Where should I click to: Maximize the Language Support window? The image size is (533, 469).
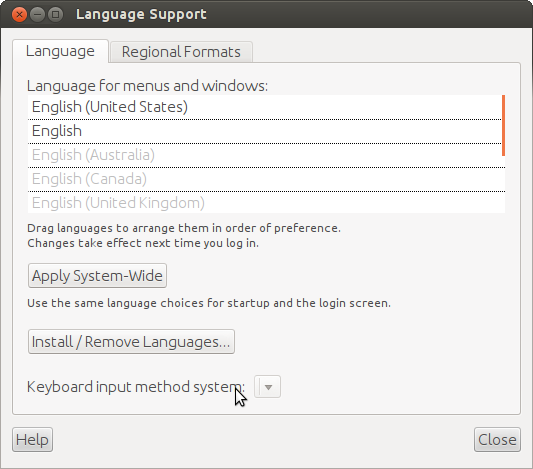[x=55, y=15]
